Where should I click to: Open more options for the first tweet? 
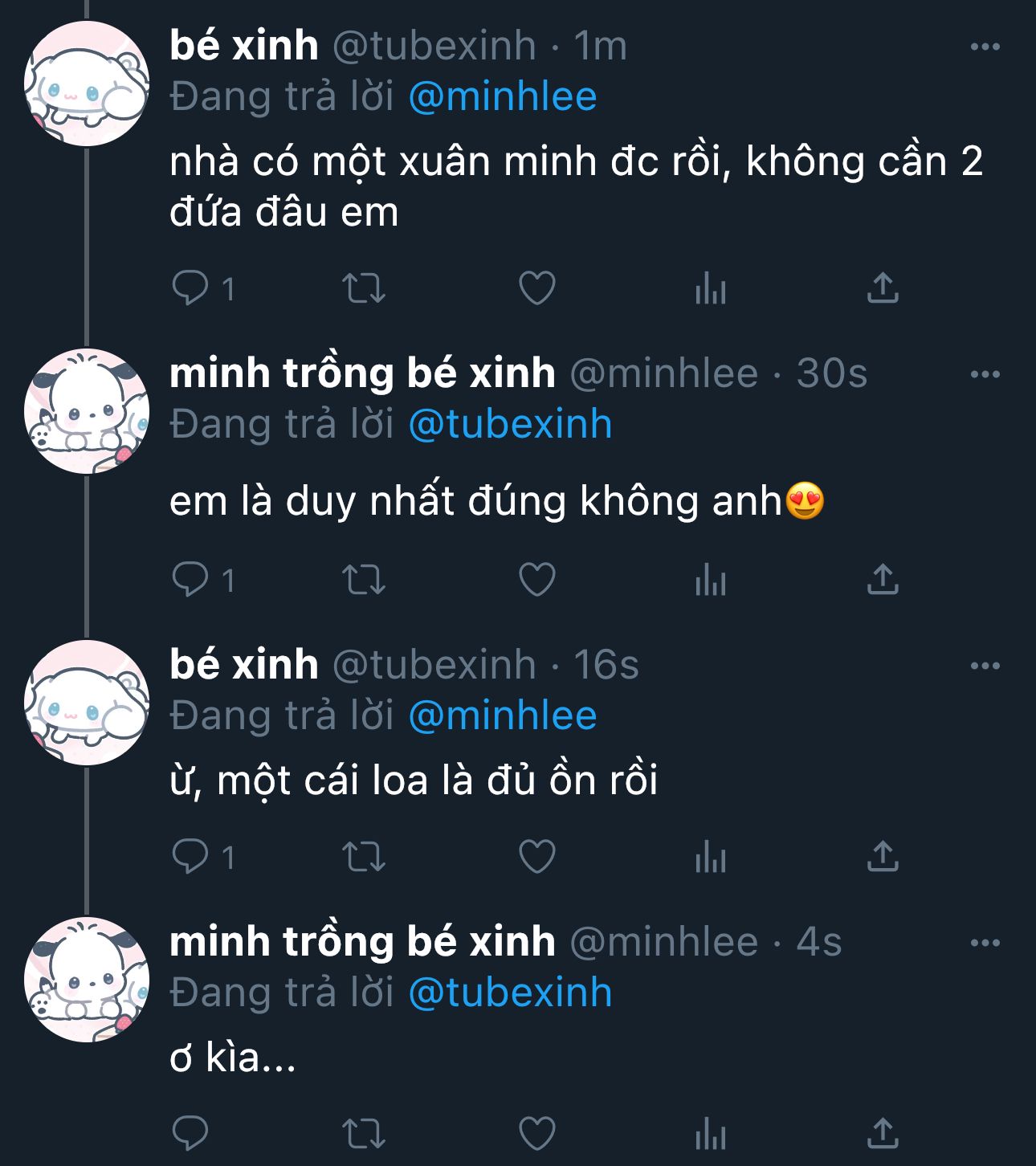pos(985,47)
